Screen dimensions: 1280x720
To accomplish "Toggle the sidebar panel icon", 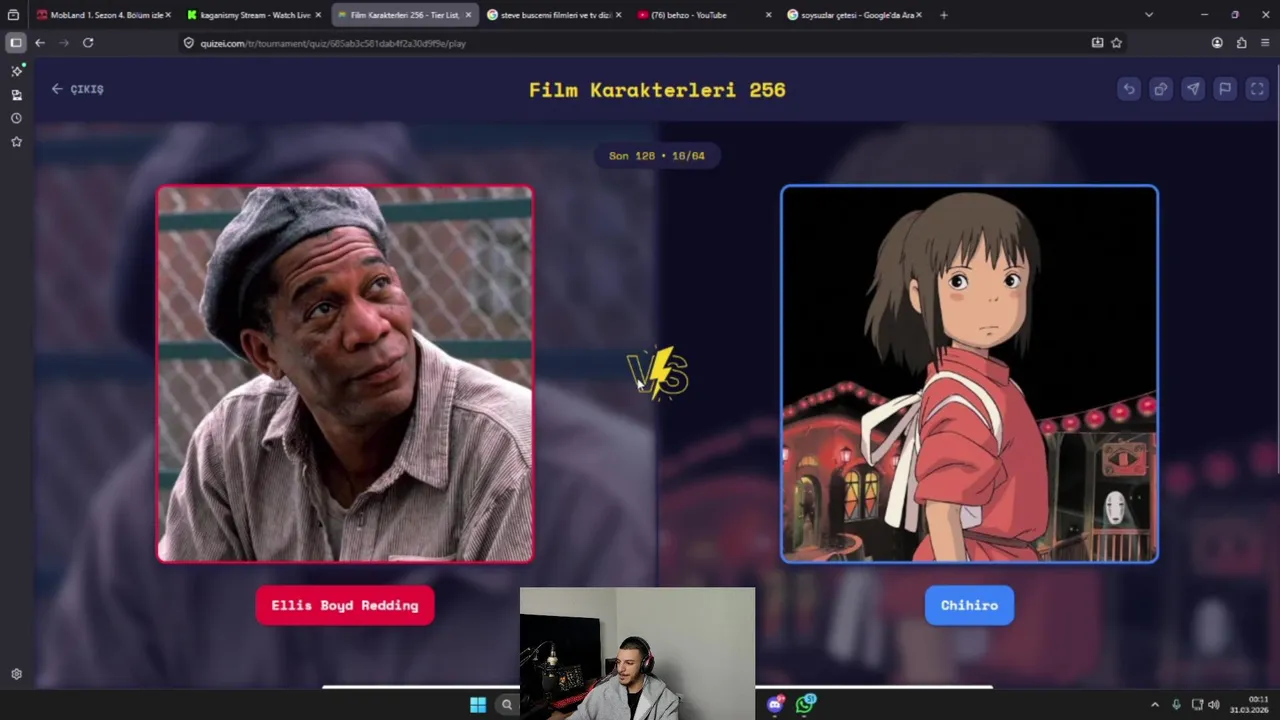I will pos(16,43).
